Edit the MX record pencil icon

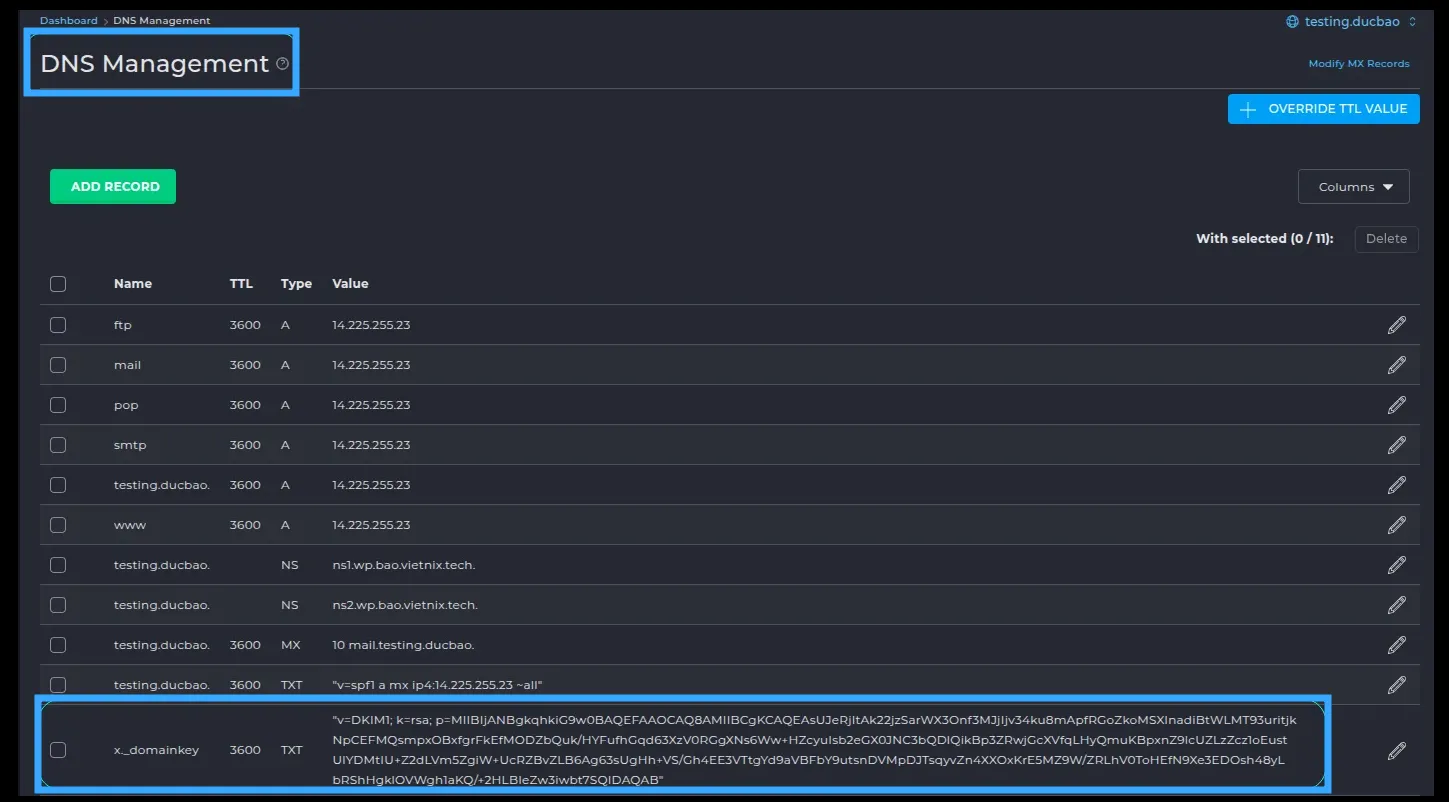(x=1396, y=645)
